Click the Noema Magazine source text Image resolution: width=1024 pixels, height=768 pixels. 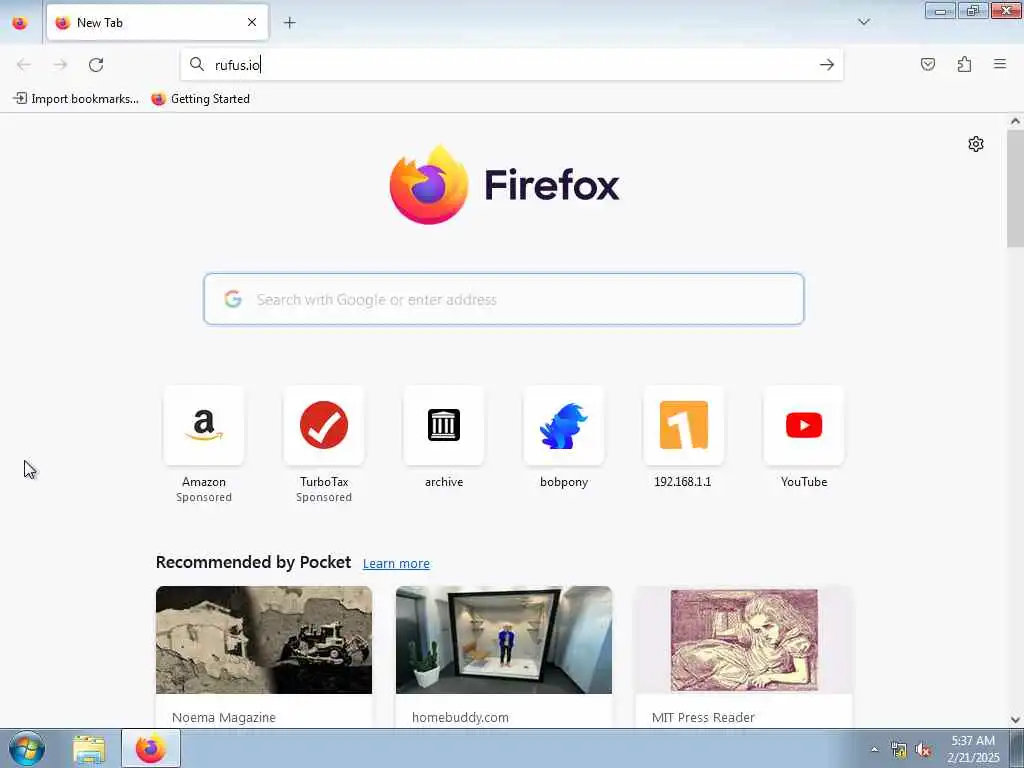click(x=223, y=717)
